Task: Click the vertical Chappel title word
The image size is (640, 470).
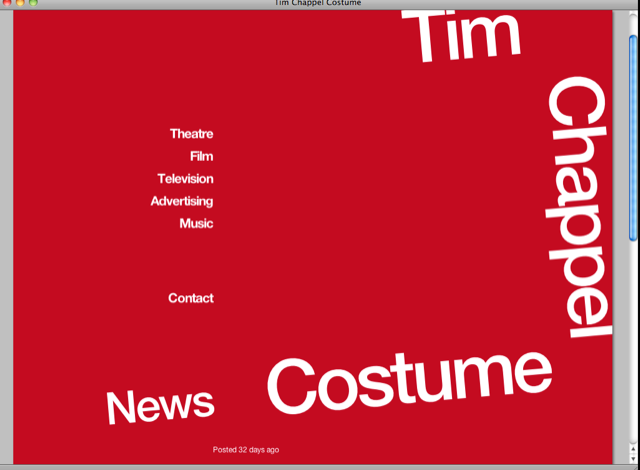Action: 578,207
